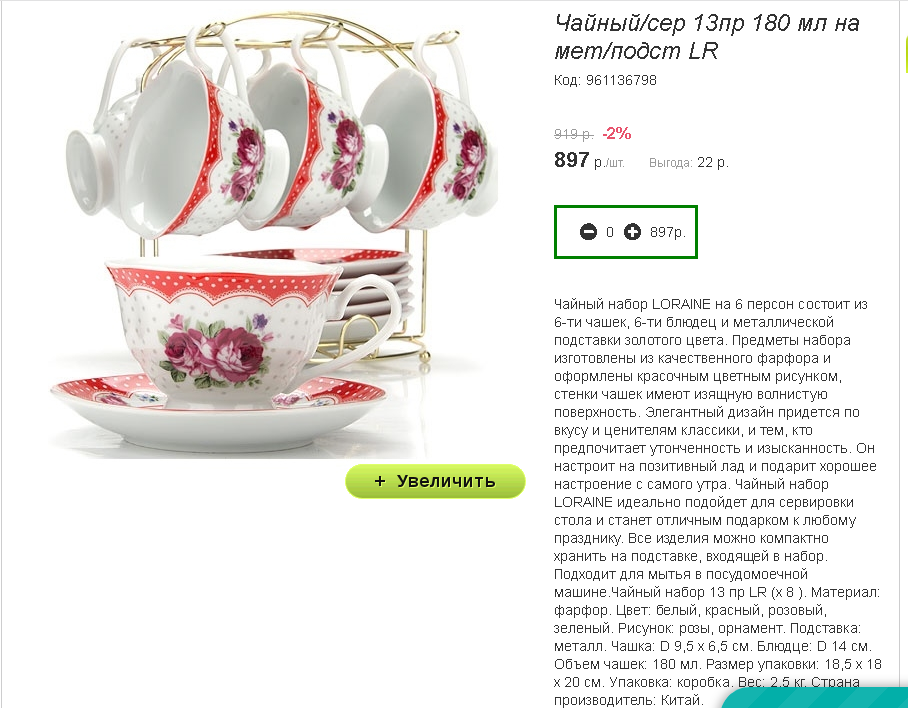Image resolution: width=908 pixels, height=708 pixels.
Task: Click the quantity value 0 field
Action: [610, 232]
